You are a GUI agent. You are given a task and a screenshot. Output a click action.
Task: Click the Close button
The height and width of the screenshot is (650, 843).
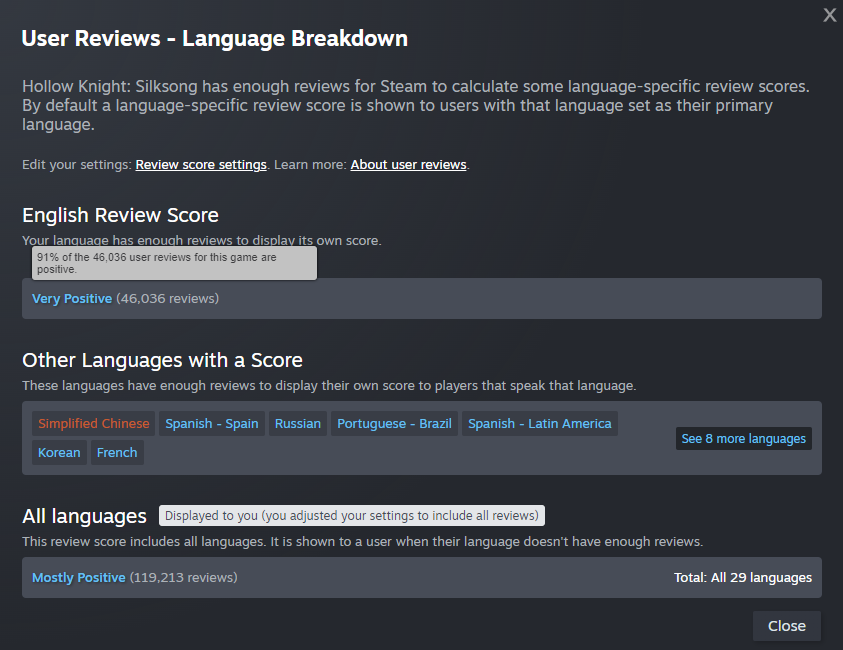[x=787, y=626]
